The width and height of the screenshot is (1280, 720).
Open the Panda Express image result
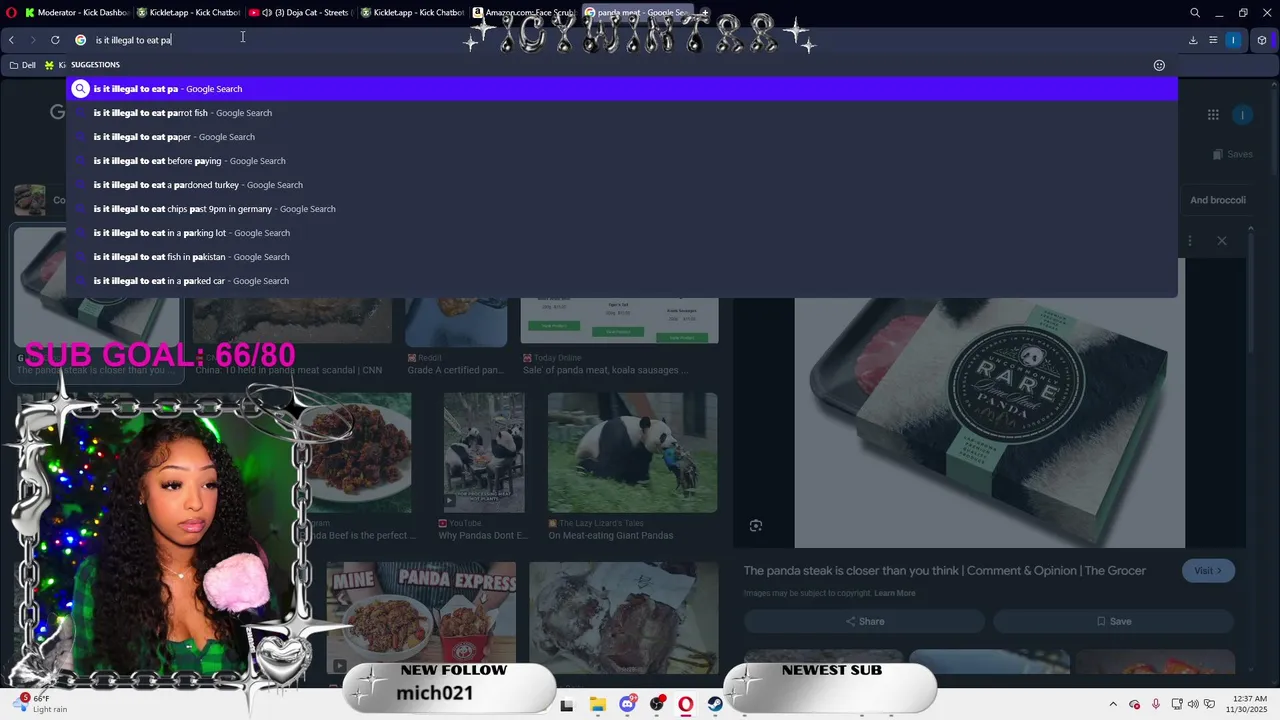tap(421, 618)
